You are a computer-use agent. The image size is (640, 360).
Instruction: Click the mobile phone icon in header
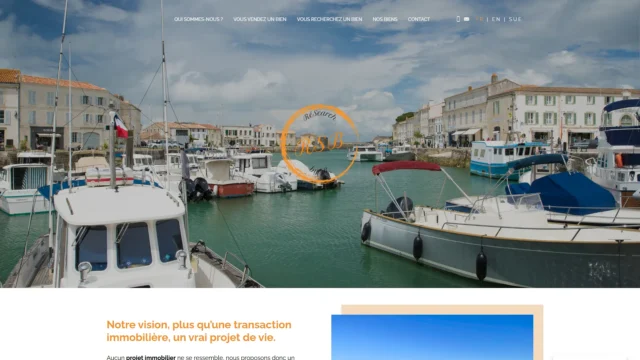(x=458, y=19)
